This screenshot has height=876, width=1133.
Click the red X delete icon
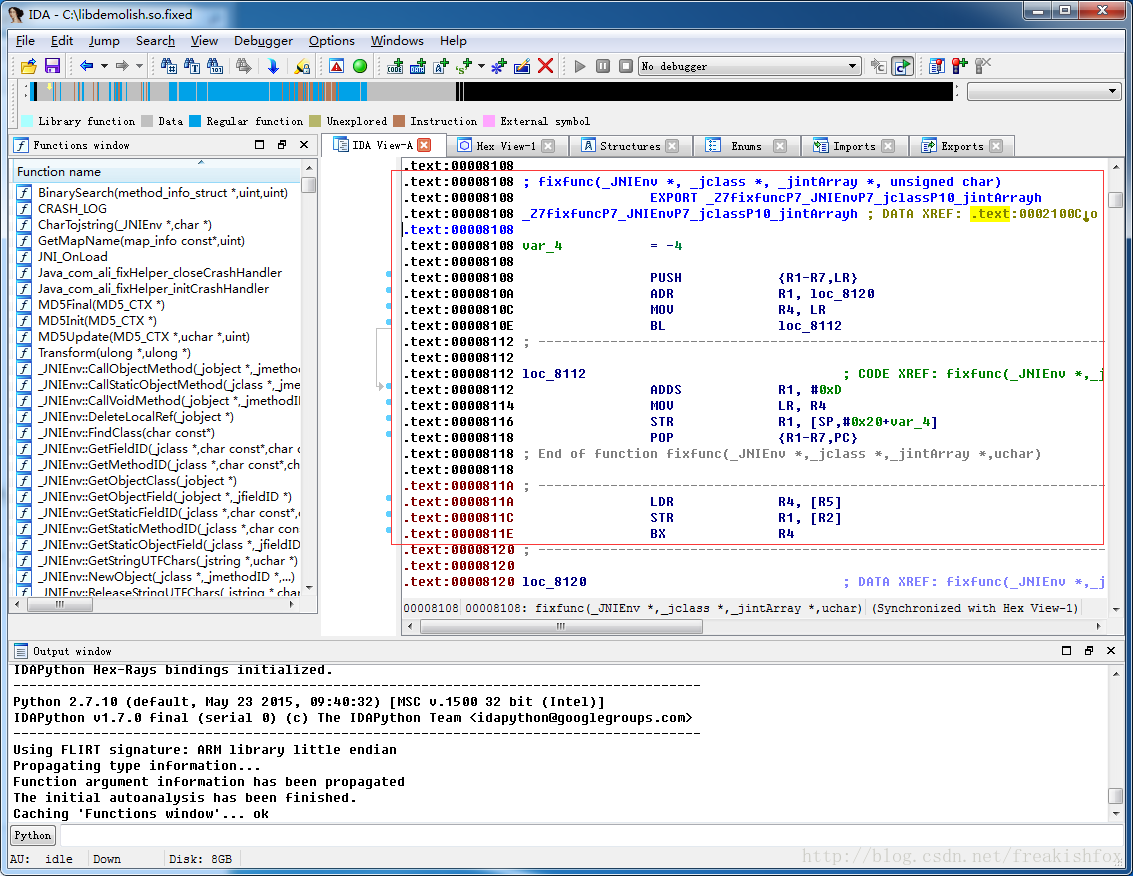546,66
